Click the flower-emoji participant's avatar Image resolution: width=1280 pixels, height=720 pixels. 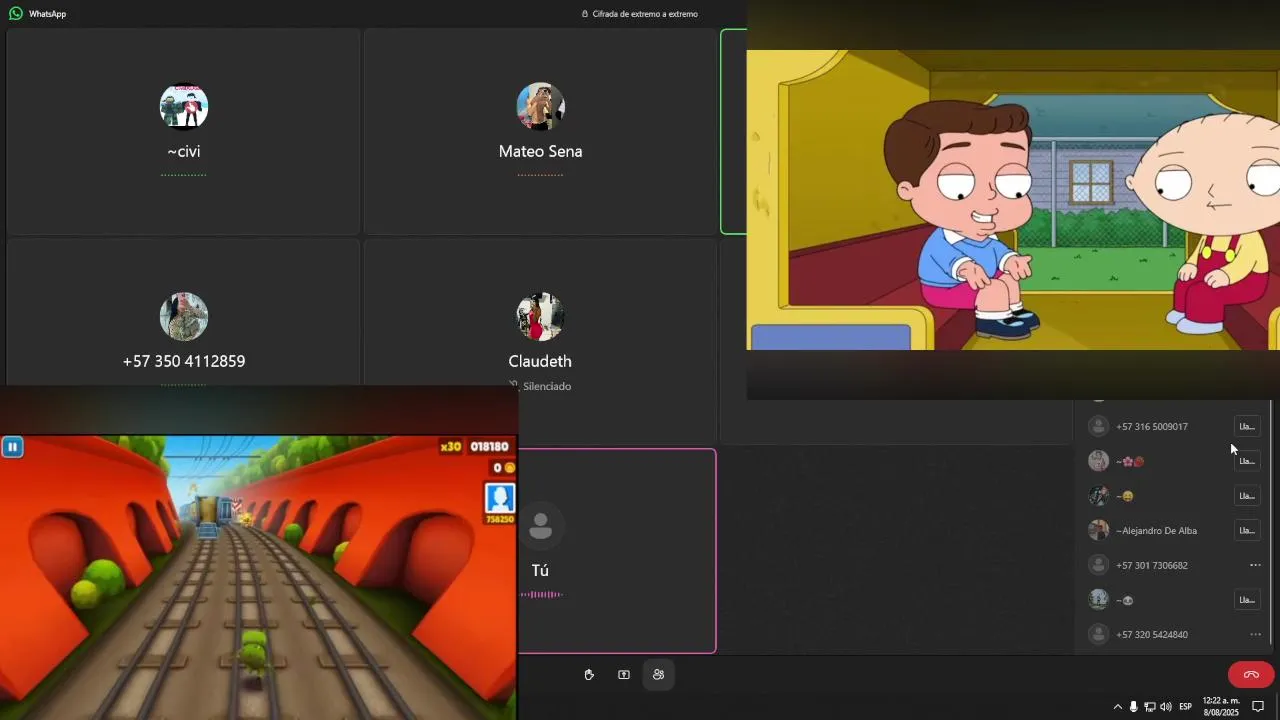(1099, 461)
